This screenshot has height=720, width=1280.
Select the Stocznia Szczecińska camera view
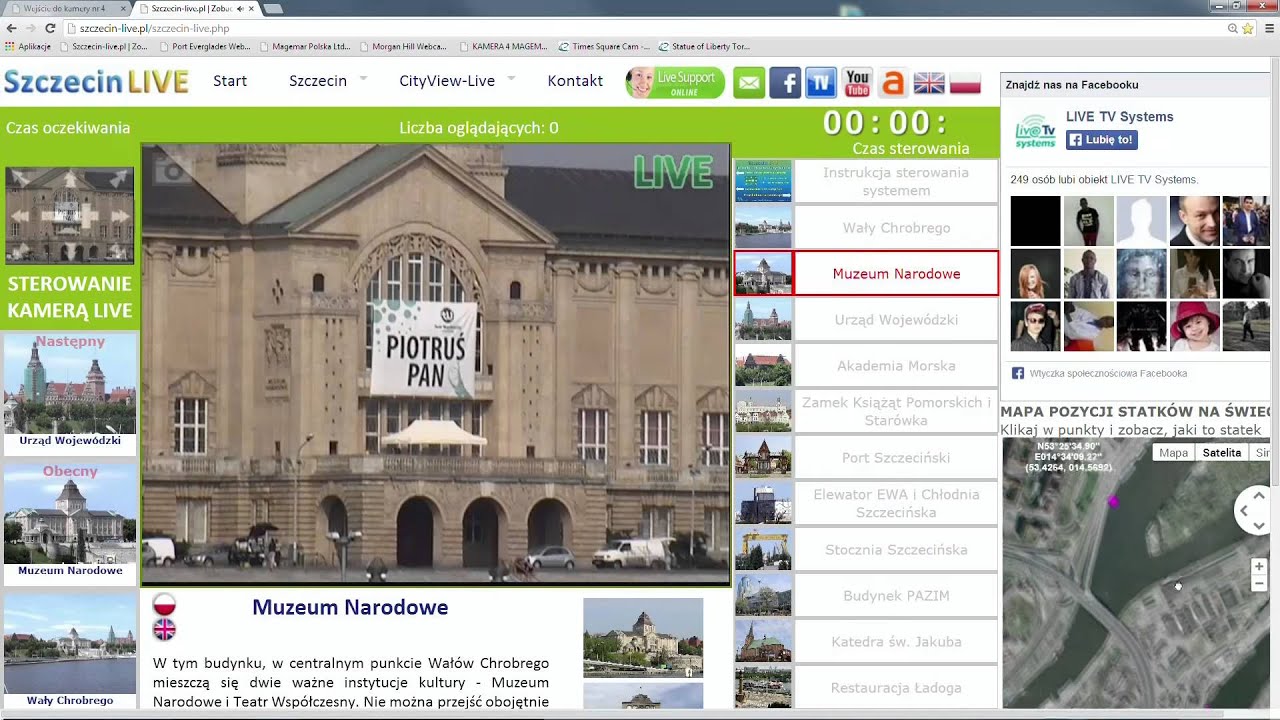click(x=896, y=549)
